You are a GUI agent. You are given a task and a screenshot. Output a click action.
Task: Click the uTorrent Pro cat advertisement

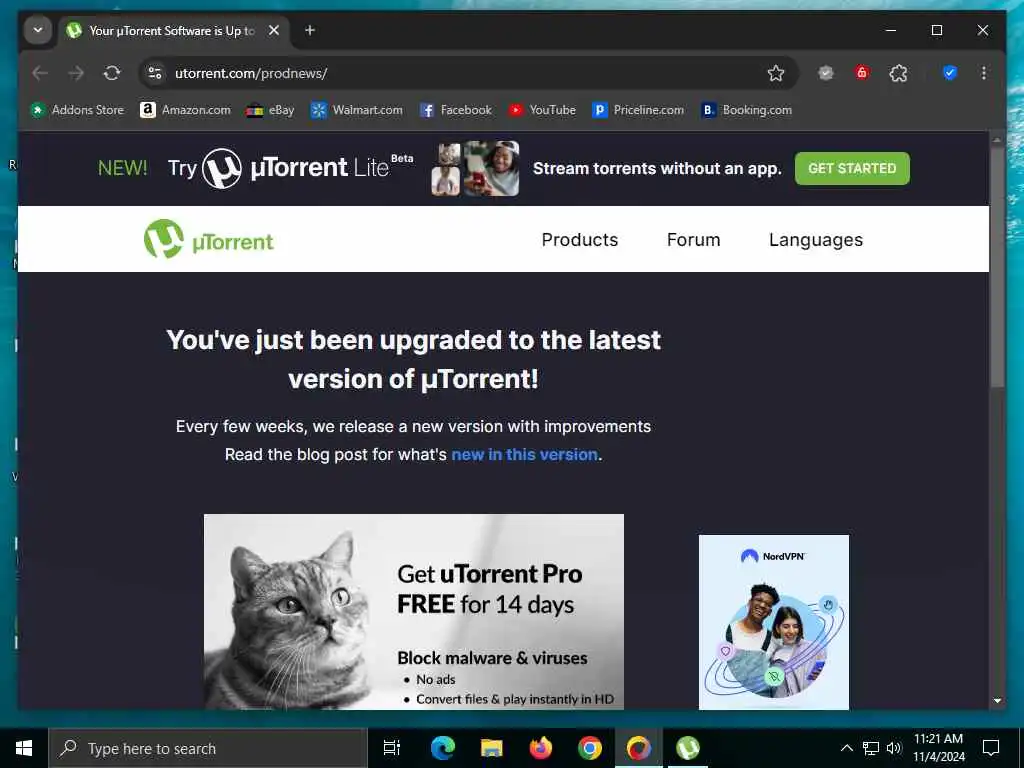[414, 612]
